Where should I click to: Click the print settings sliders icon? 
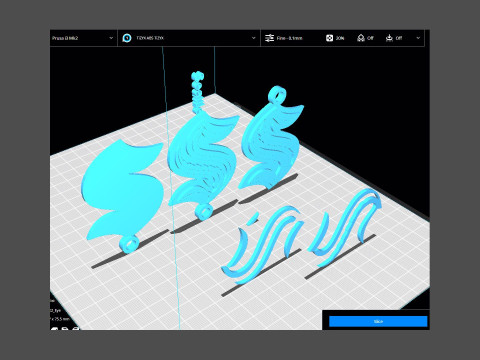click(x=269, y=38)
